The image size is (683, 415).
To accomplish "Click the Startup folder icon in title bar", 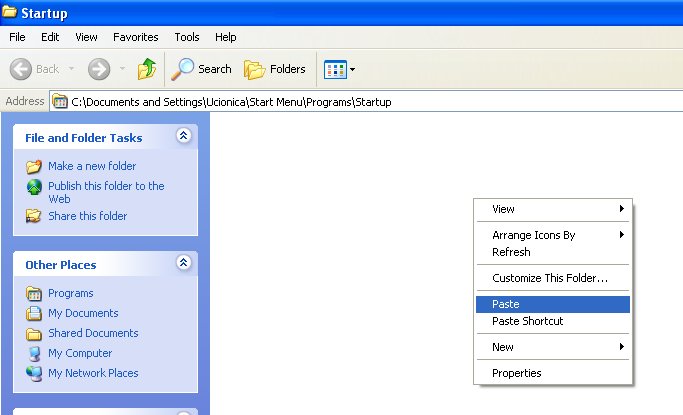I will tap(10, 12).
